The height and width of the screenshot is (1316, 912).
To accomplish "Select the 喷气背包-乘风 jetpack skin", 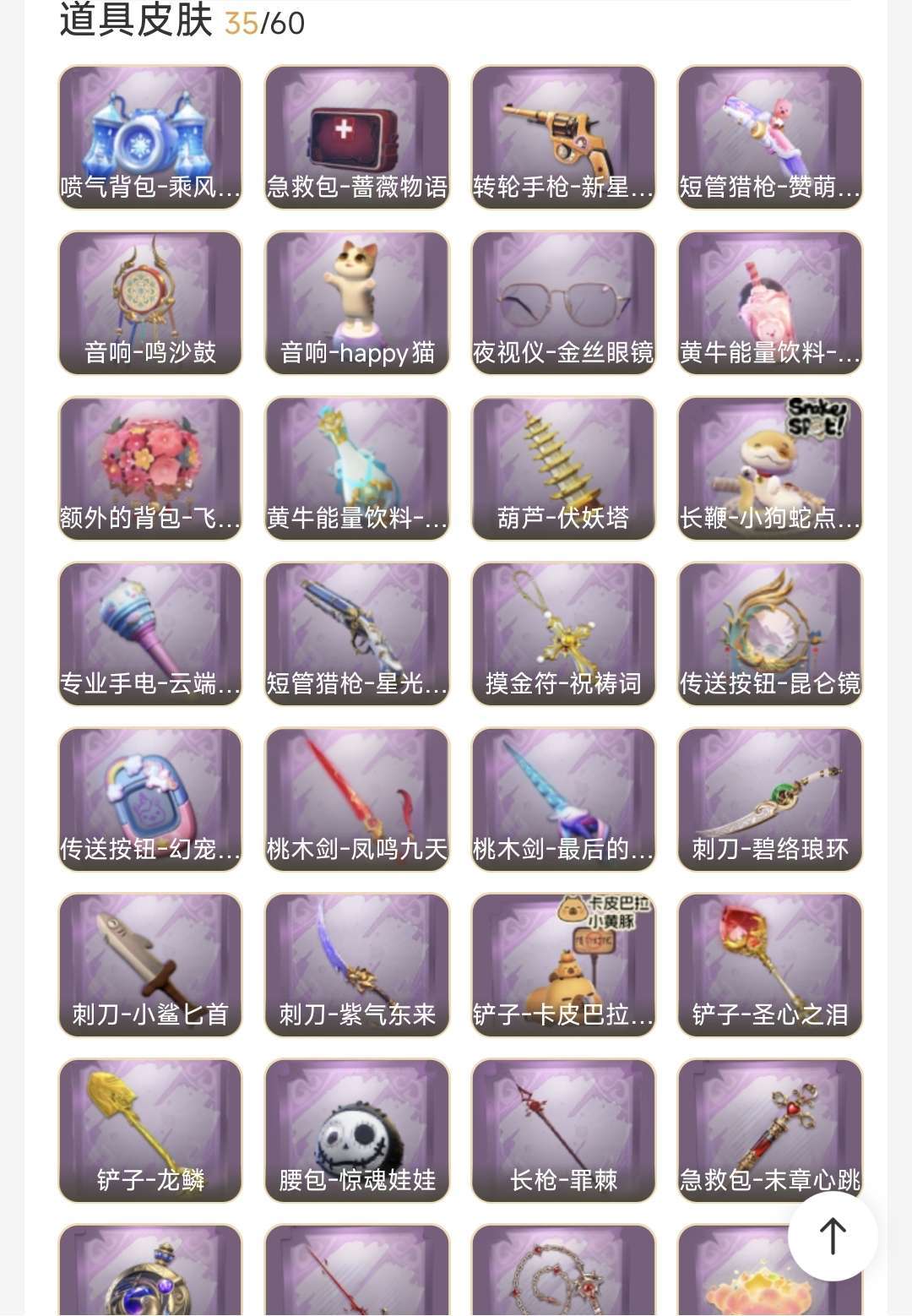I will tap(150, 137).
